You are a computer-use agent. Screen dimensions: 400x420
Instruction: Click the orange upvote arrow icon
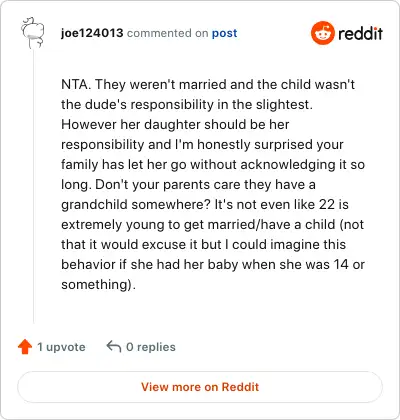25,347
